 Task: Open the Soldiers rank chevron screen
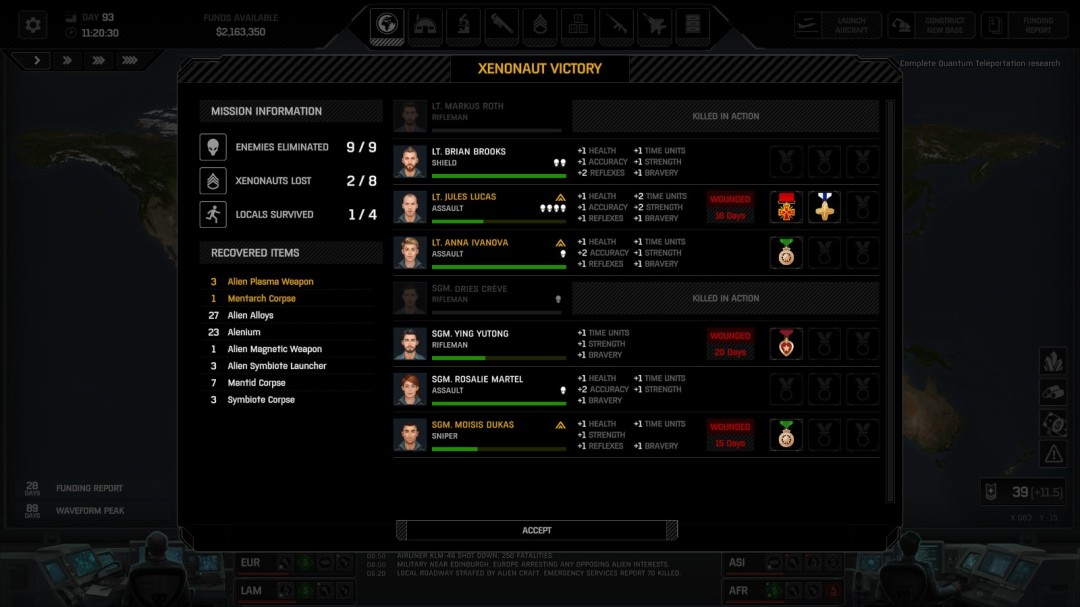(540, 25)
